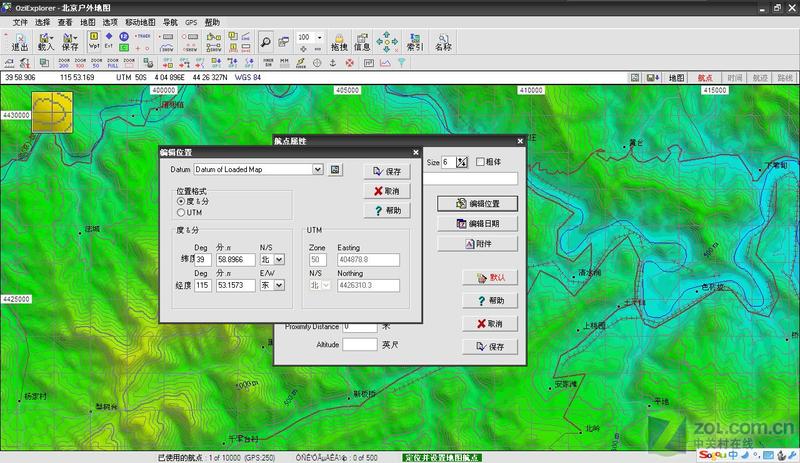Open the 帮助 menu in the menu bar
This screenshot has width=800, height=463.
(212, 22)
